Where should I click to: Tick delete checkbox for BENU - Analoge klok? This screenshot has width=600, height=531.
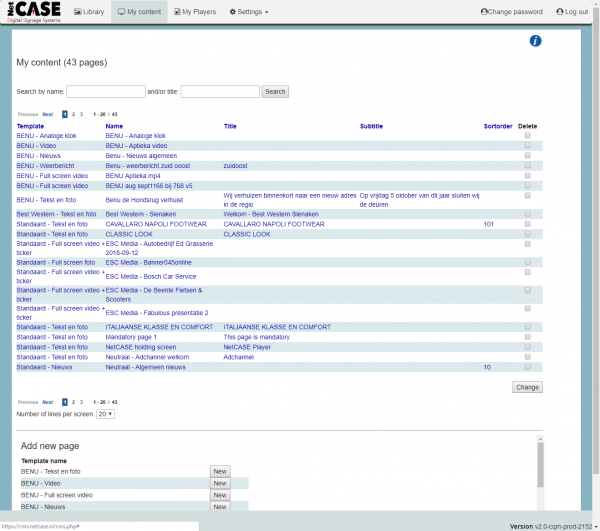[528, 135]
